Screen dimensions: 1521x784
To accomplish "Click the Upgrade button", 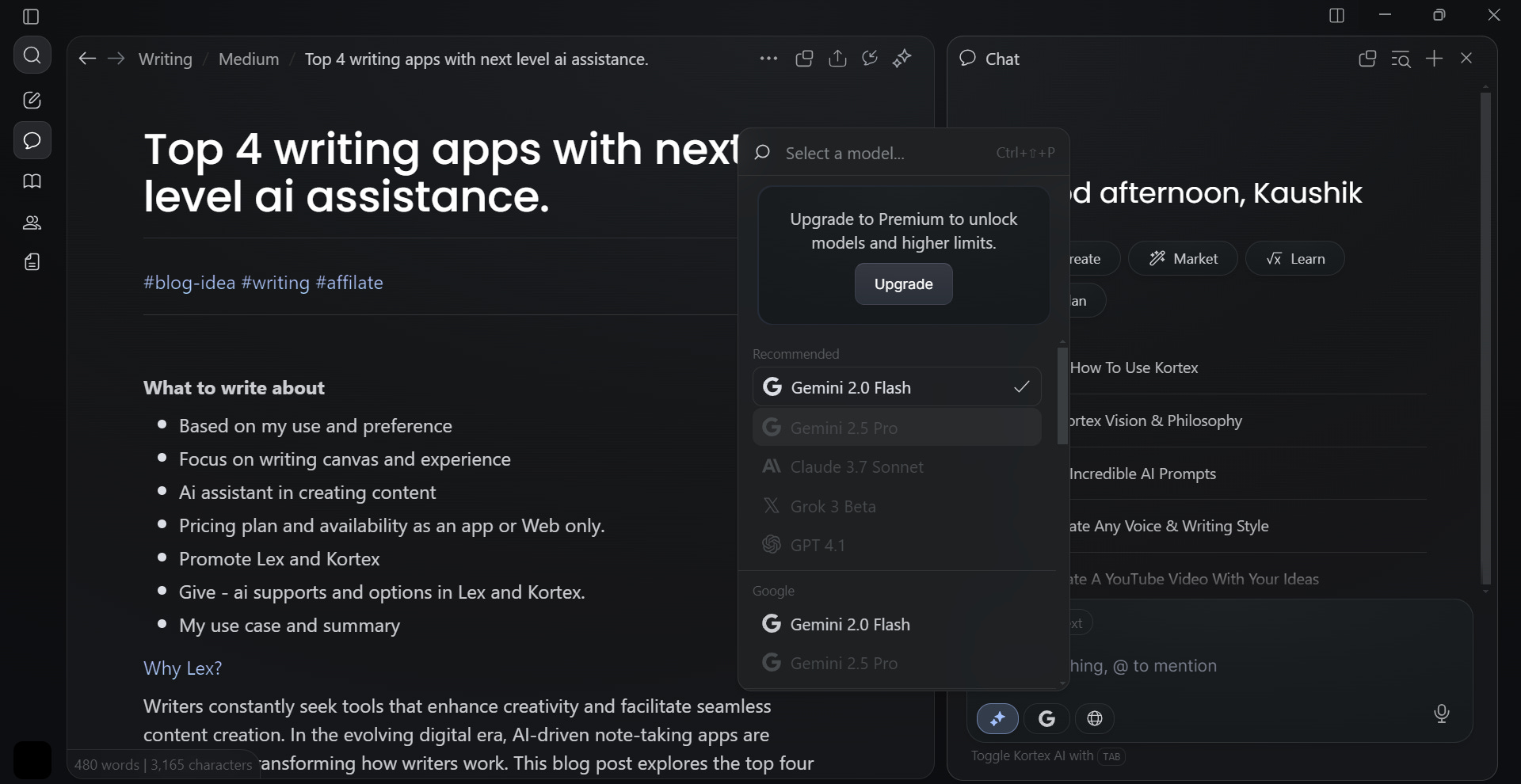I will click(x=903, y=284).
